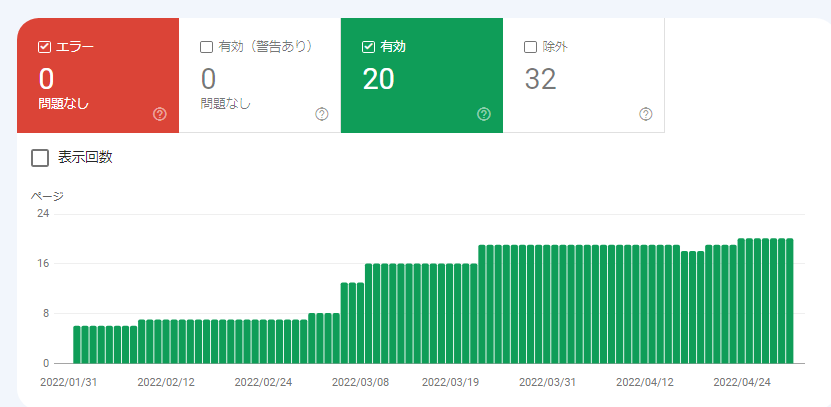
Task: Click the 2022/03/08 date label
Action: coord(360,383)
